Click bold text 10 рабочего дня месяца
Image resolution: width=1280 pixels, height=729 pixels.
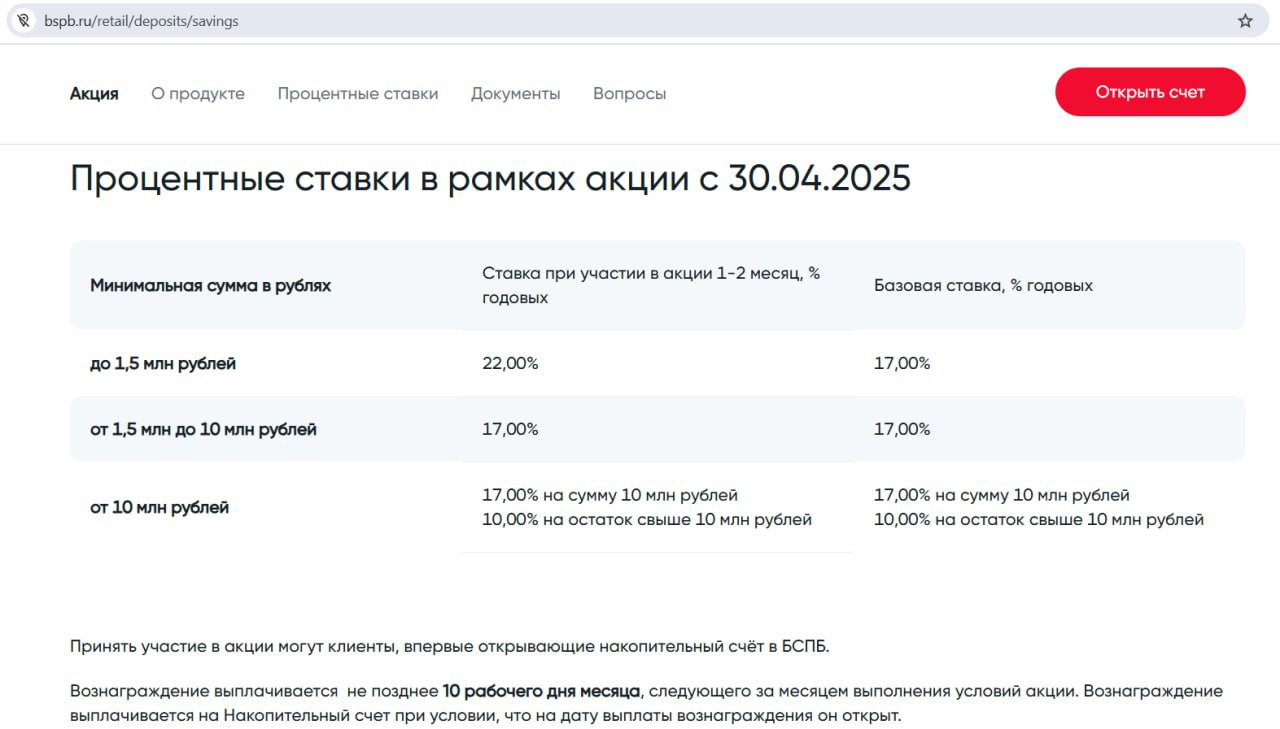click(x=541, y=691)
